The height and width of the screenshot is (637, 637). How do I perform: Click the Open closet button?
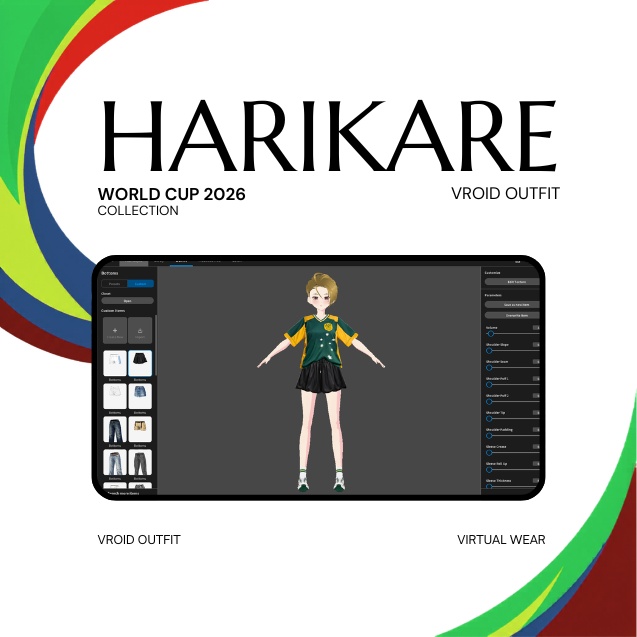coord(128,301)
